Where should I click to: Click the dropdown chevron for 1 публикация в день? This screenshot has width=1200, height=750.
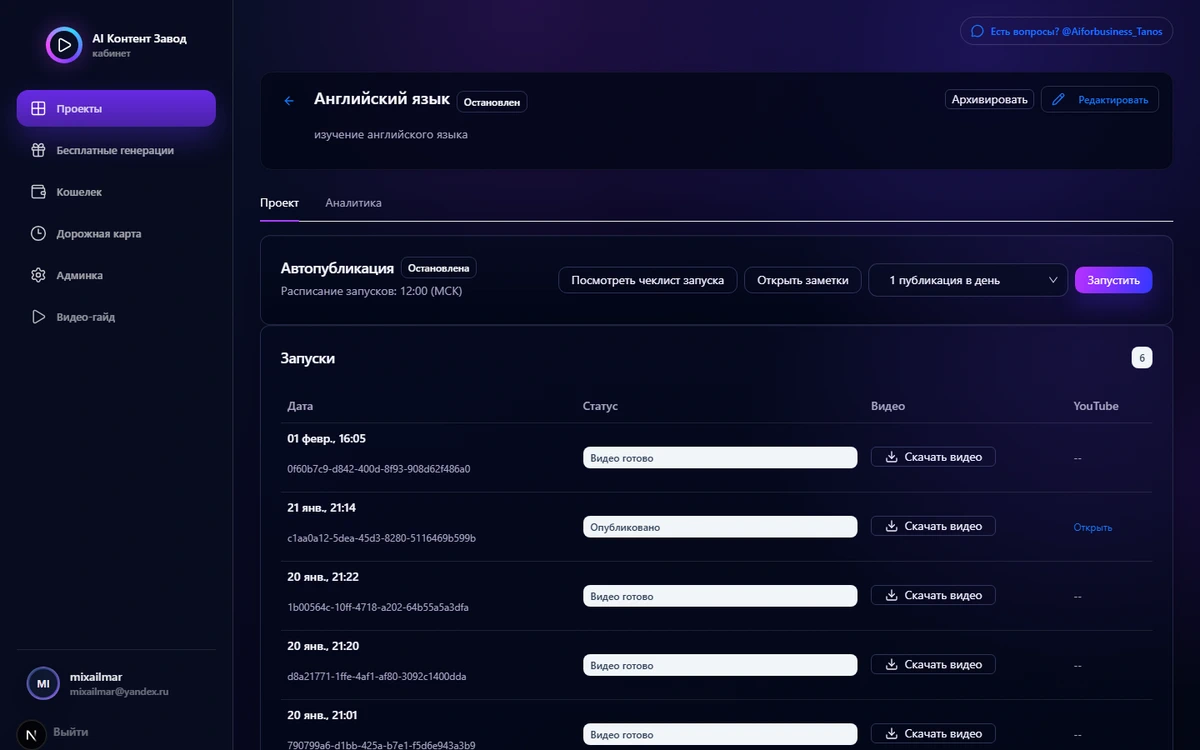[1054, 280]
